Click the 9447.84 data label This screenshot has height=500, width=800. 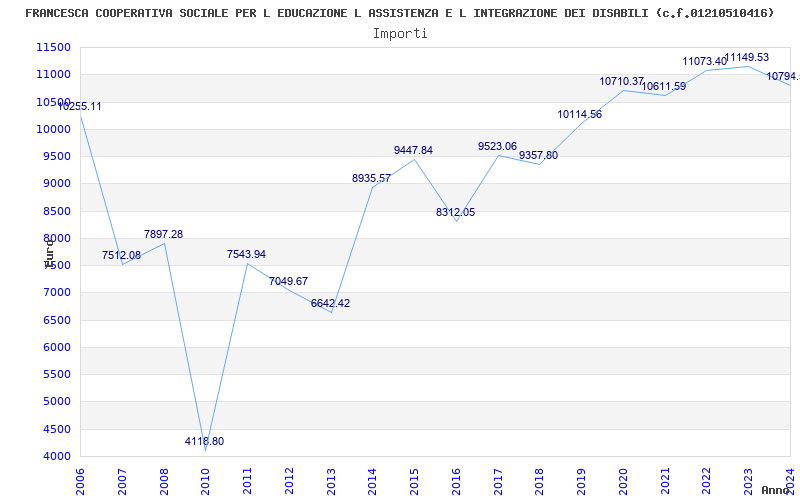click(413, 150)
